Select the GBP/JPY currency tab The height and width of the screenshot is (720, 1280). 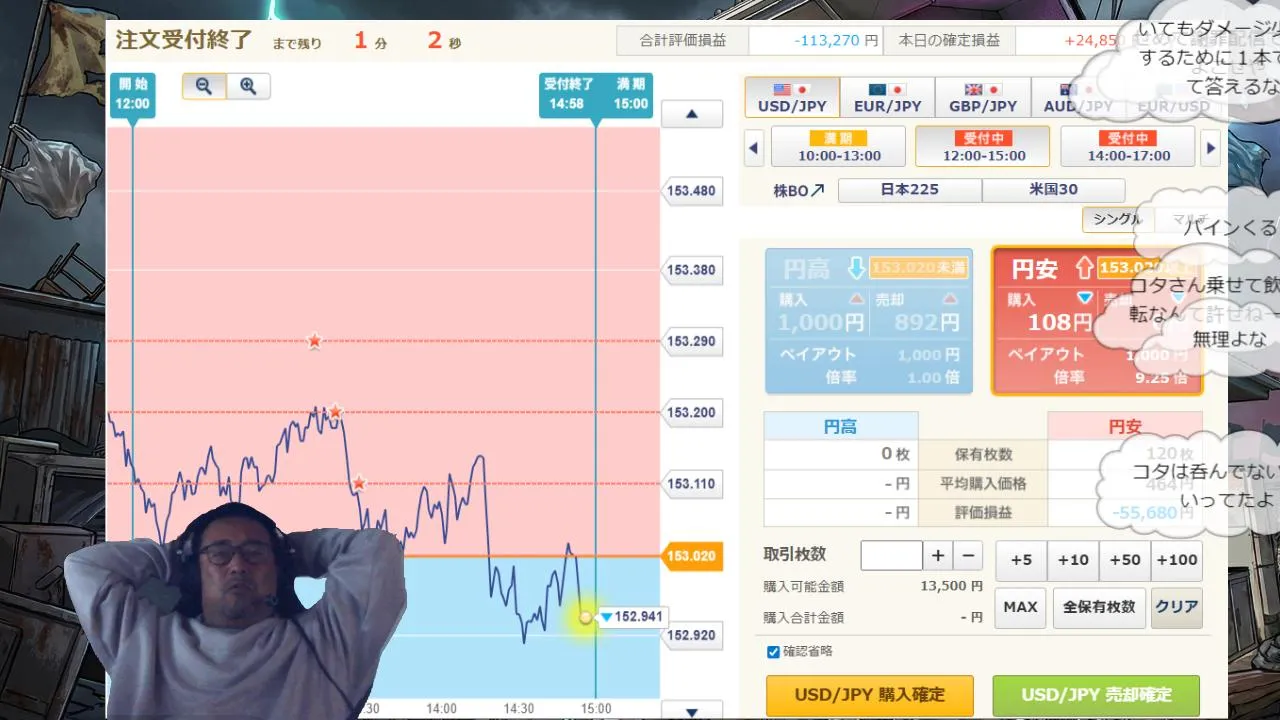(982, 98)
